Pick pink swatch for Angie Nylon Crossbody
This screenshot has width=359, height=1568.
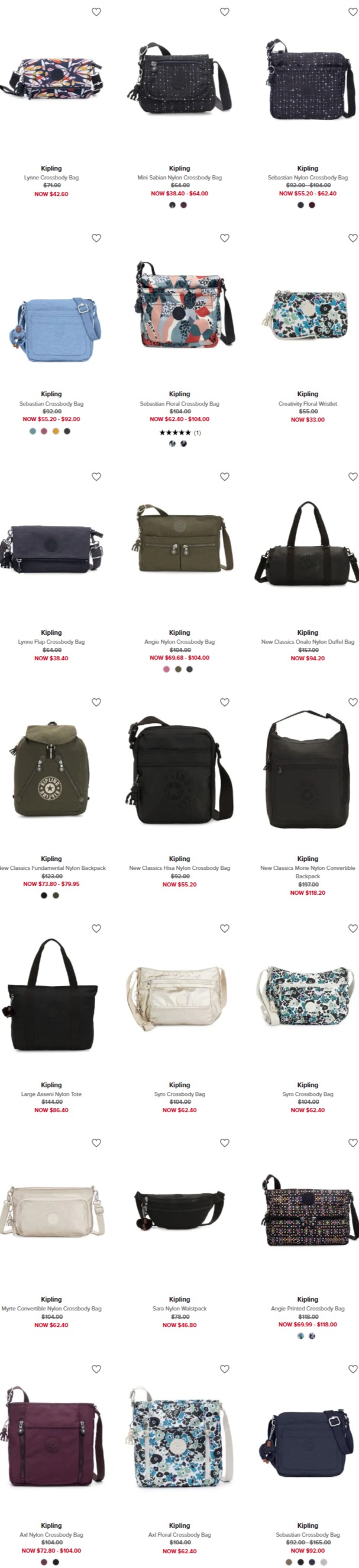[166, 669]
